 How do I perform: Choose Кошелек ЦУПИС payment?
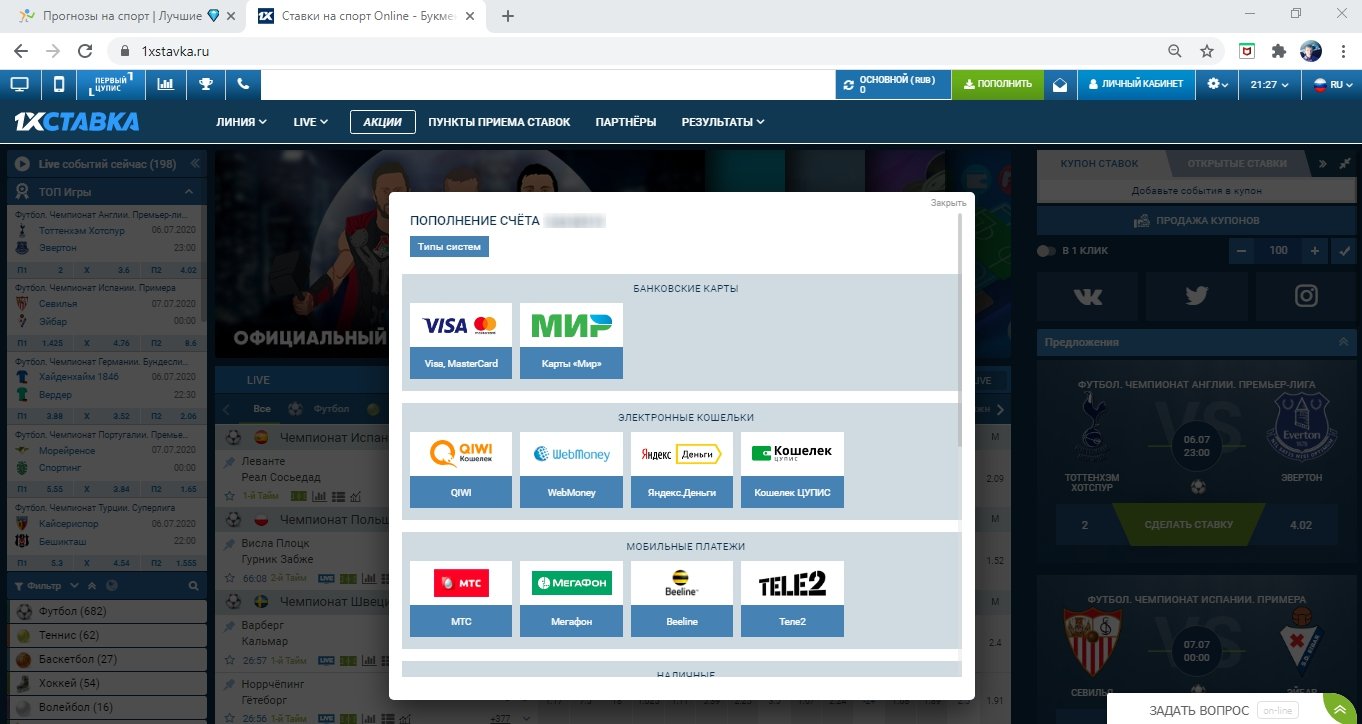(x=792, y=470)
